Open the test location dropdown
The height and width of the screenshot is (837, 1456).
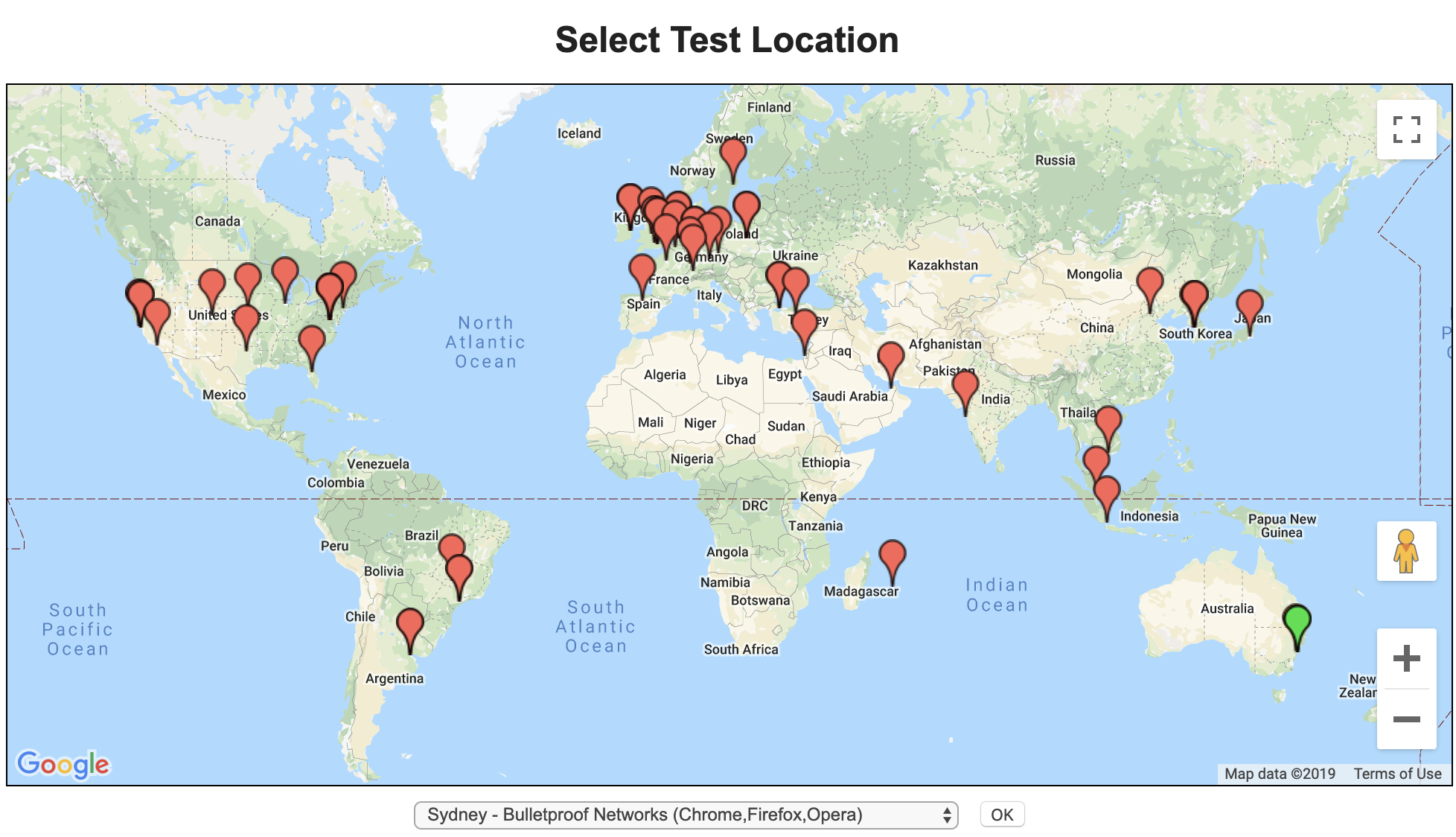(x=685, y=815)
